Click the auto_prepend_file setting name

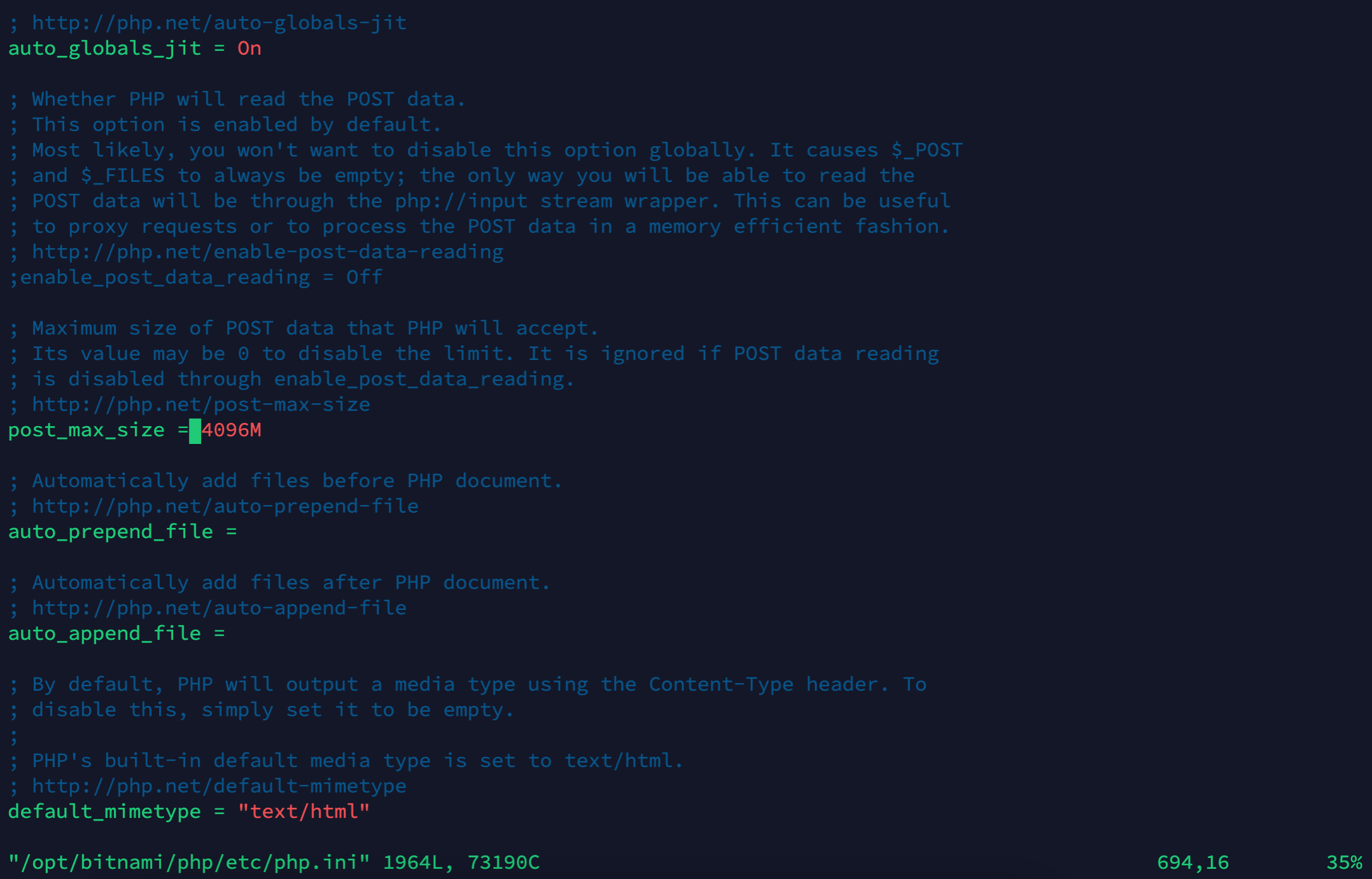(111, 532)
